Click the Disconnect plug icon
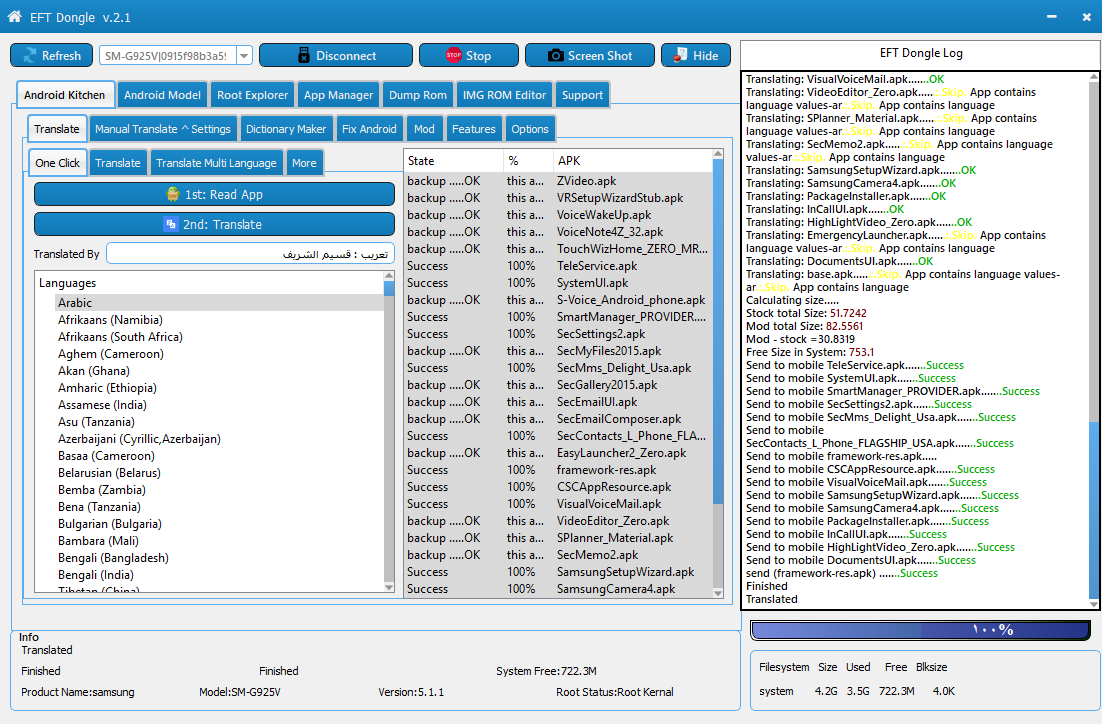The image size is (1102, 724). tap(304, 56)
